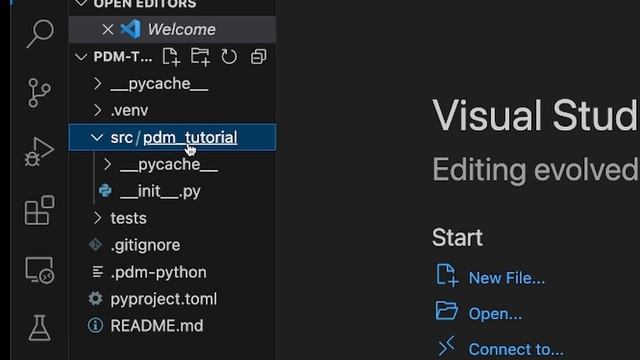The image size is (640, 360).
Task: Expand the top-level __pycache__ folder
Action: (x=98, y=84)
